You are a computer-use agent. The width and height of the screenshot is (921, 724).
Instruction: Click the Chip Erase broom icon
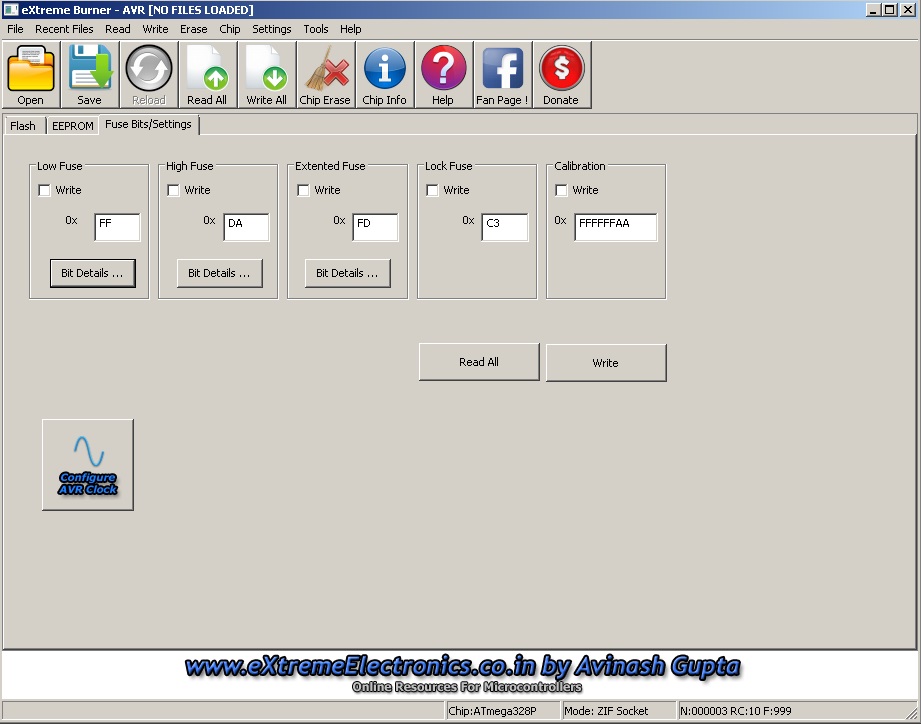[x=325, y=75]
